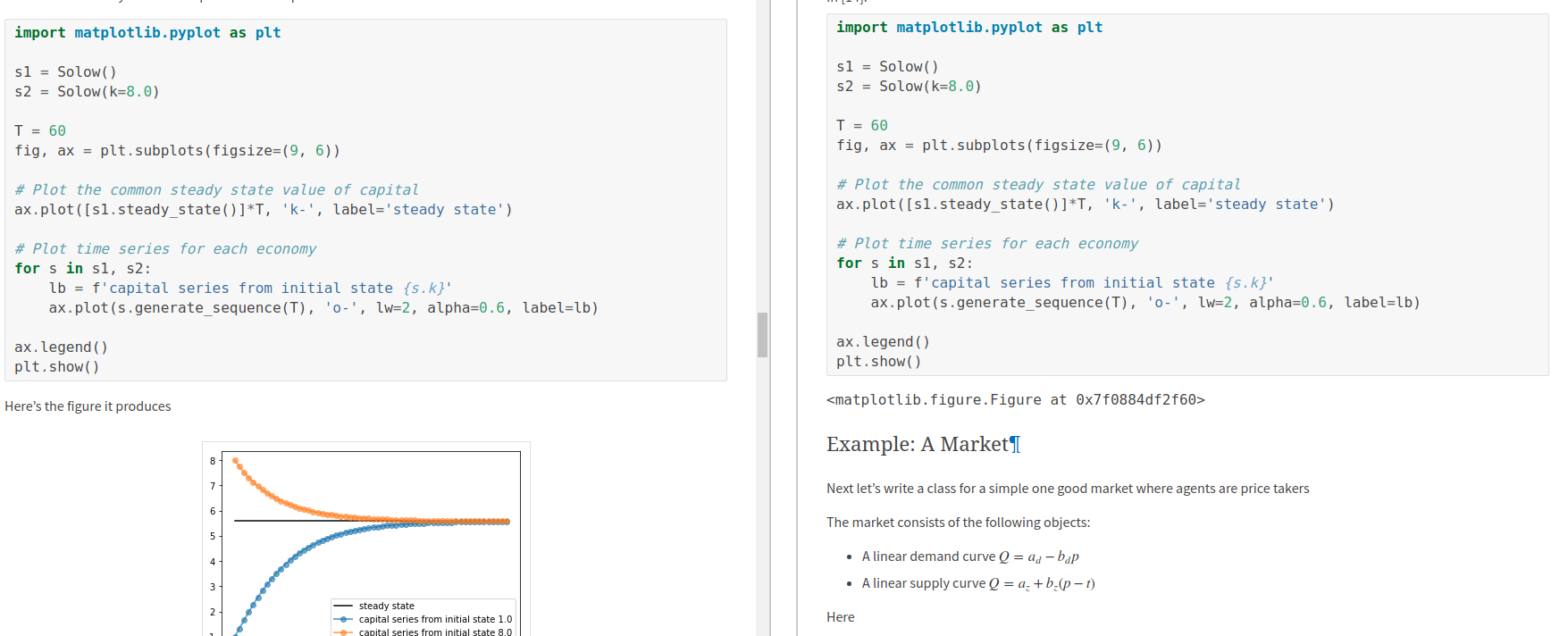Click the generate_sequence(T) line in the left code block

323,308
